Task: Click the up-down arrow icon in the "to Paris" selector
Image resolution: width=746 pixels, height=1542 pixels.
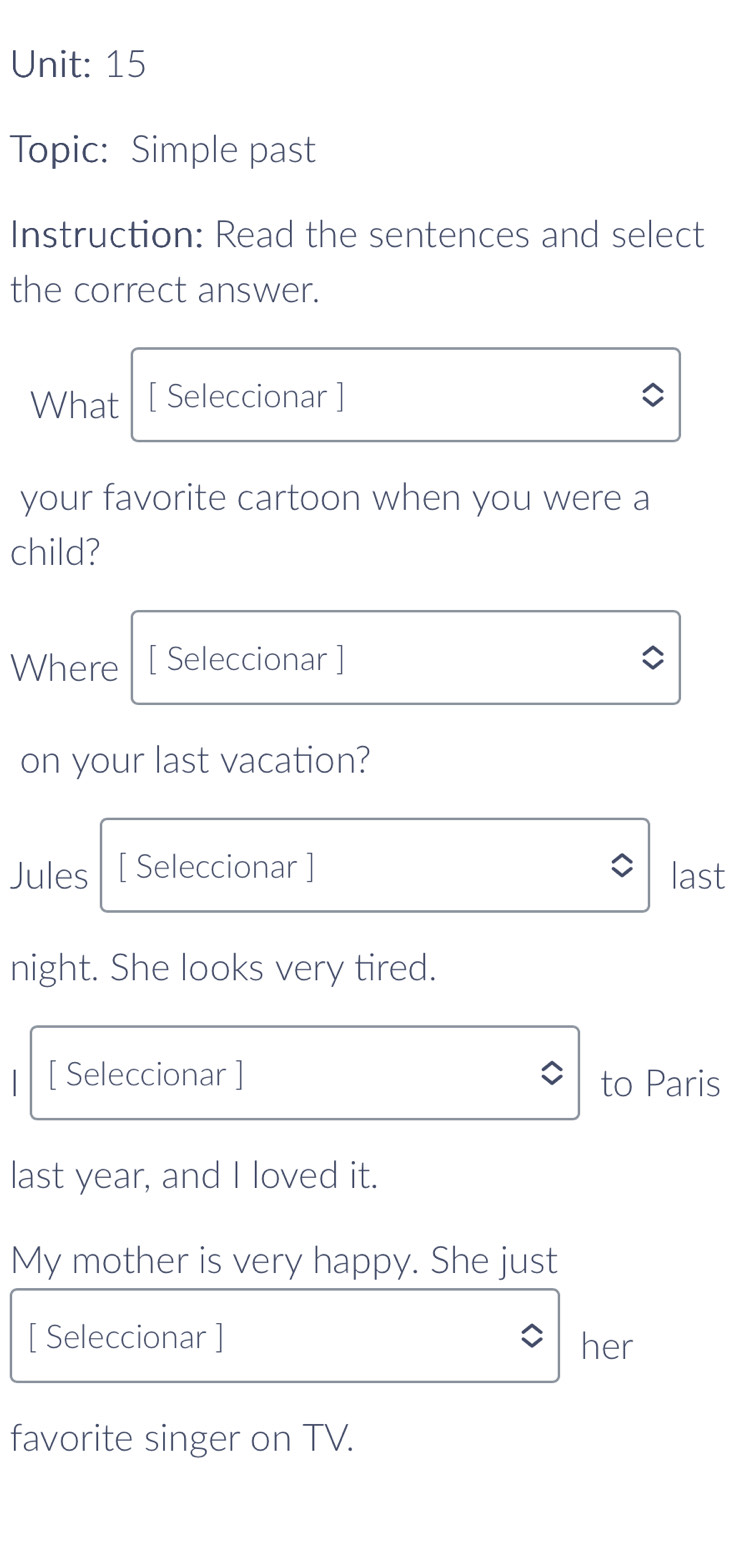Action: click(551, 1073)
